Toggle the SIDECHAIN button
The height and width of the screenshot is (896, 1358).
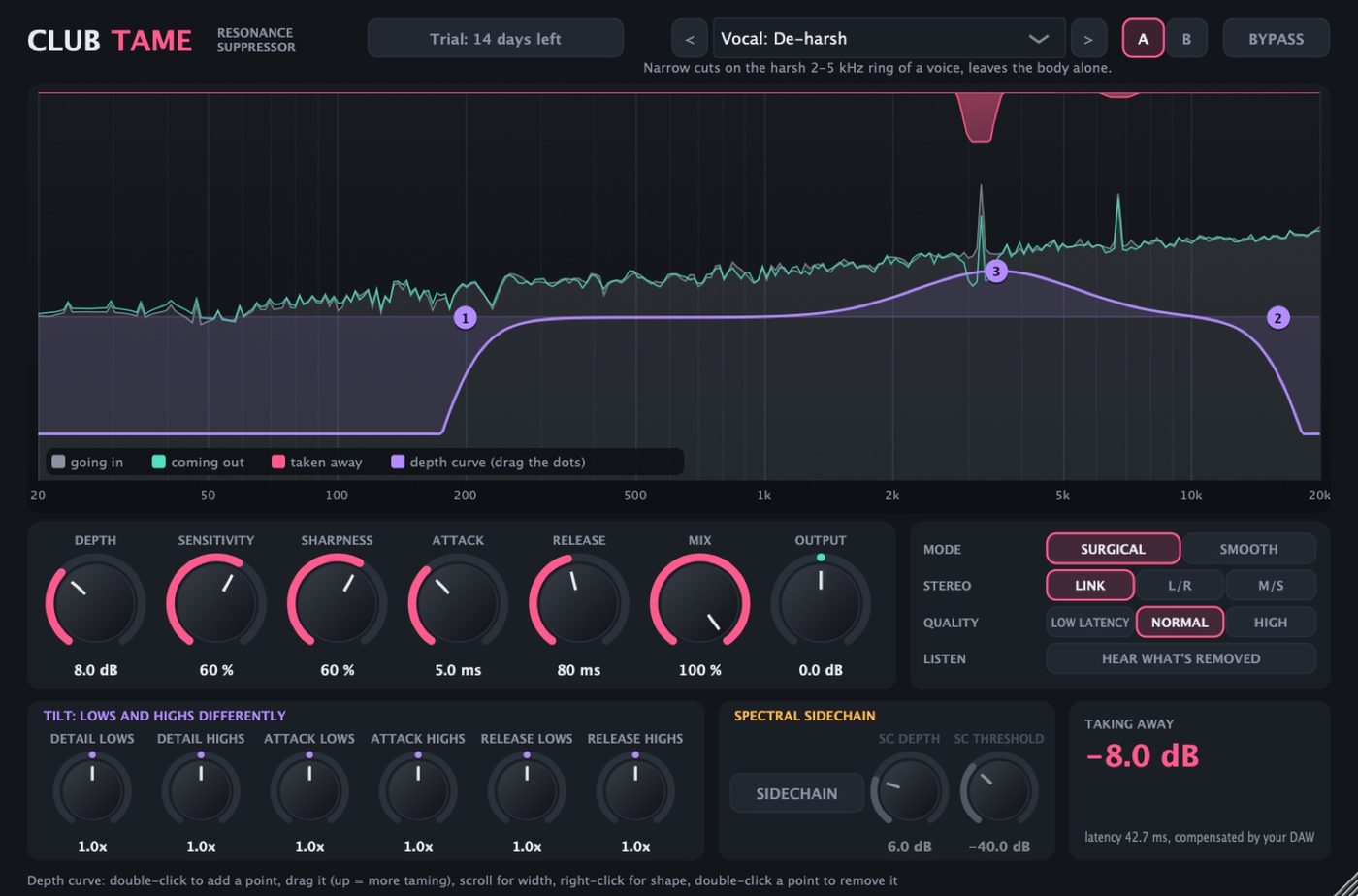[x=796, y=793]
